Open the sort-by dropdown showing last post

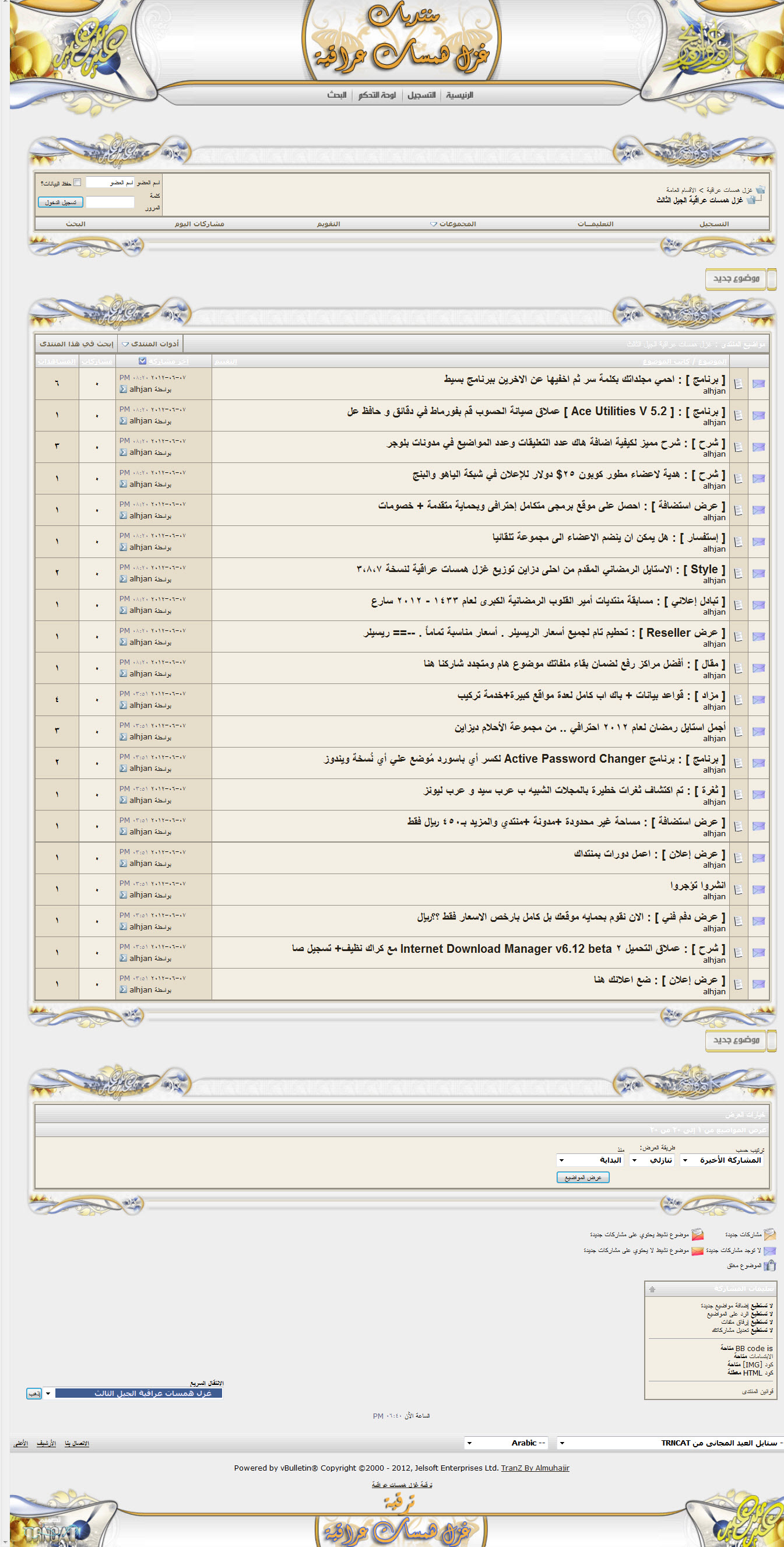[722, 1160]
